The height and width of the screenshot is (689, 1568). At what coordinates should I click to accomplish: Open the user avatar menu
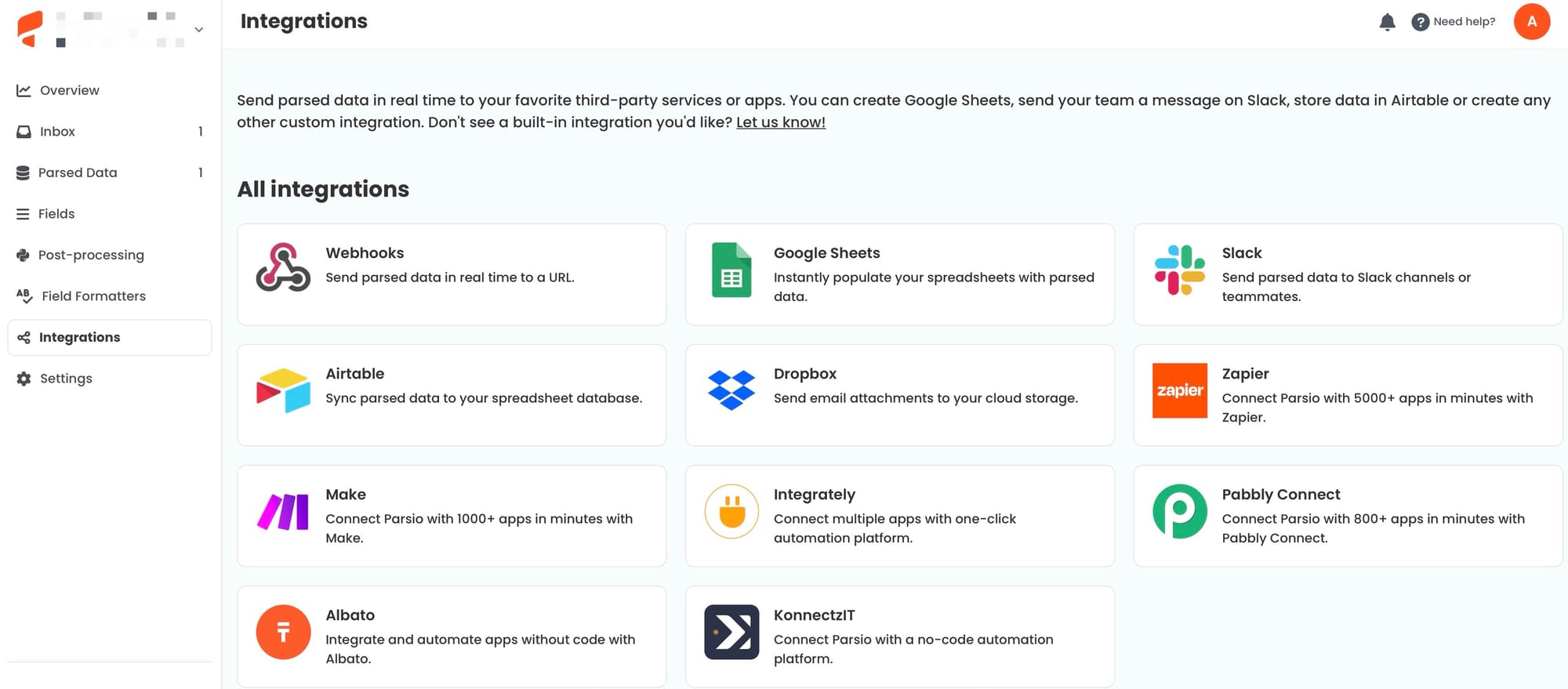coord(1531,22)
